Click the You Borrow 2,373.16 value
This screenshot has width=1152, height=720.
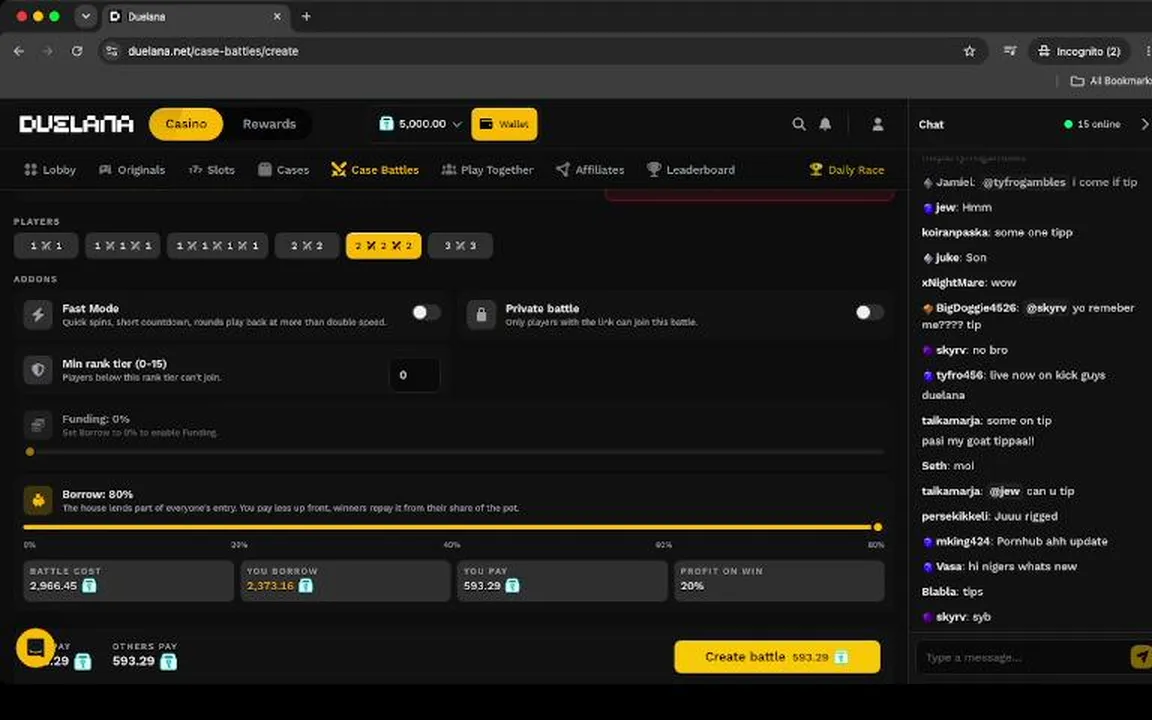[x=270, y=586]
